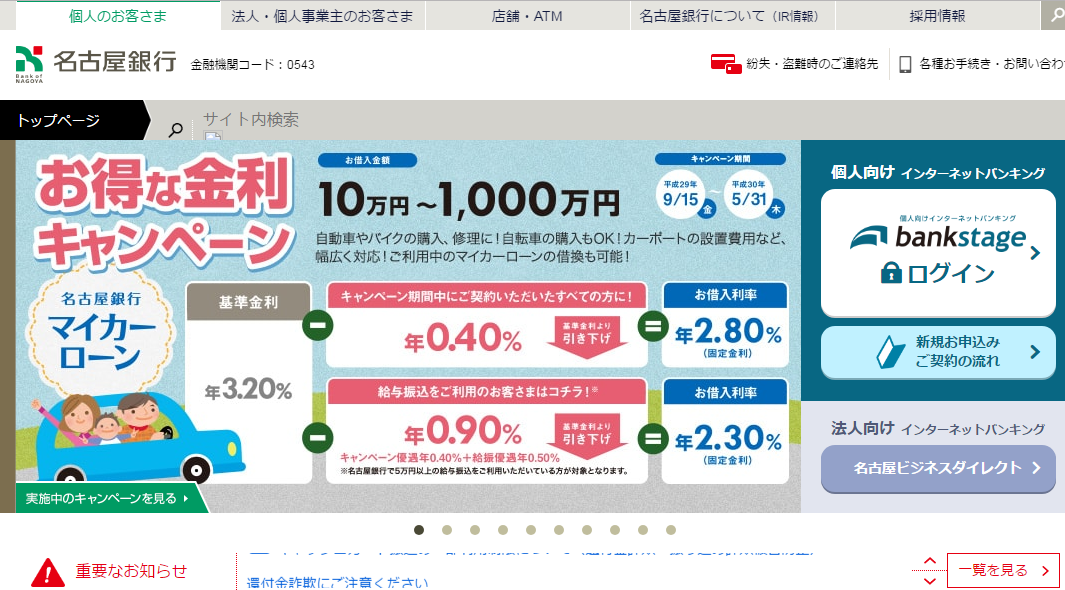This screenshot has width=1065, height=590.
Task: Select the eighth carousel slide dot
Action: (615, 530)
